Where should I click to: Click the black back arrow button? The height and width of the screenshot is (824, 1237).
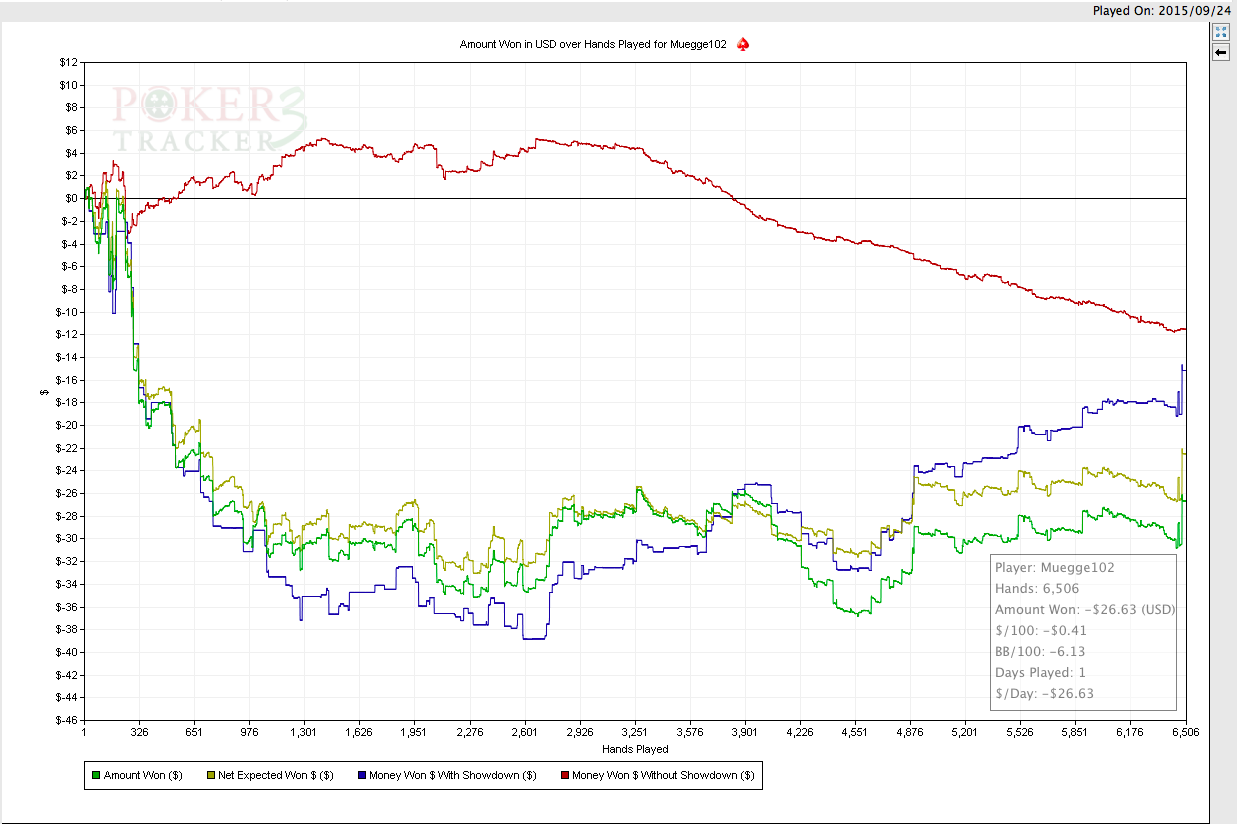pyautogui.click(x=1220, y=52)
